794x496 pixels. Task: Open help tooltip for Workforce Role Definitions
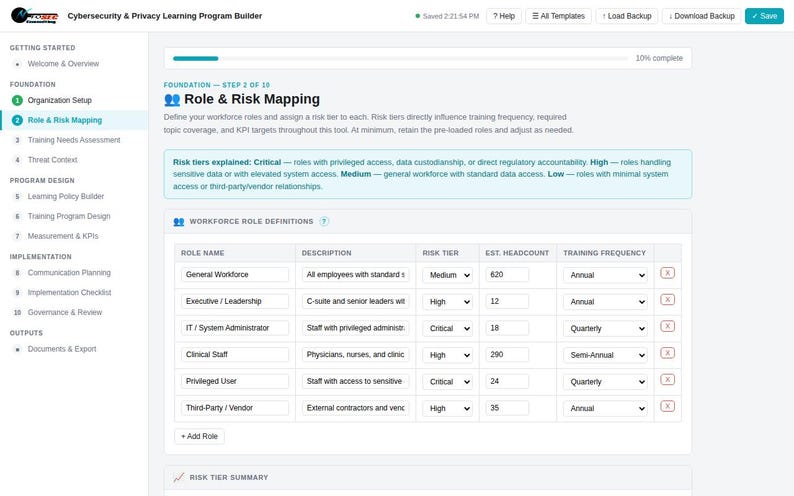[x=324, y=221]
